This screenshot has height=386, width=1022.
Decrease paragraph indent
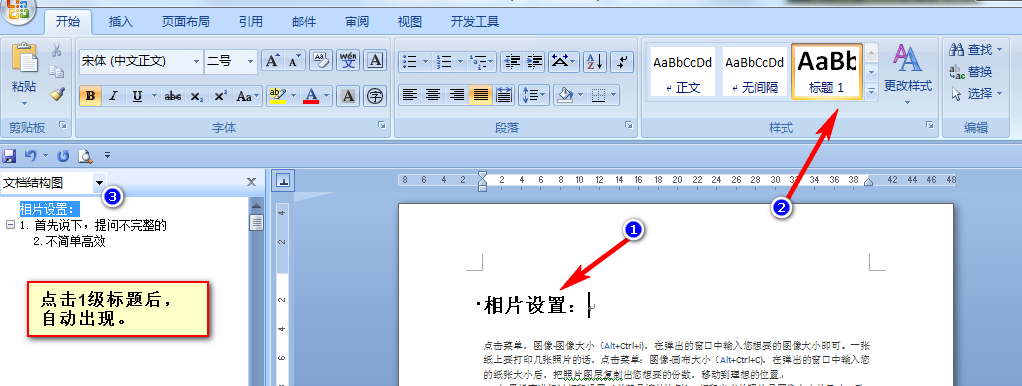(512, 61)
